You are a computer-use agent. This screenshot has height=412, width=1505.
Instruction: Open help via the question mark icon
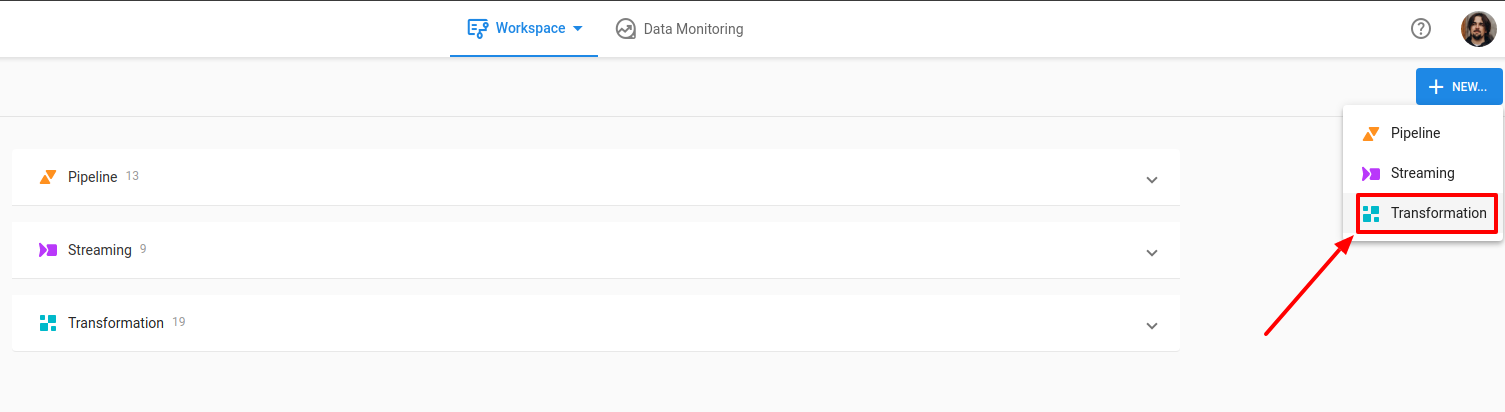click(x=1420, y=29)
